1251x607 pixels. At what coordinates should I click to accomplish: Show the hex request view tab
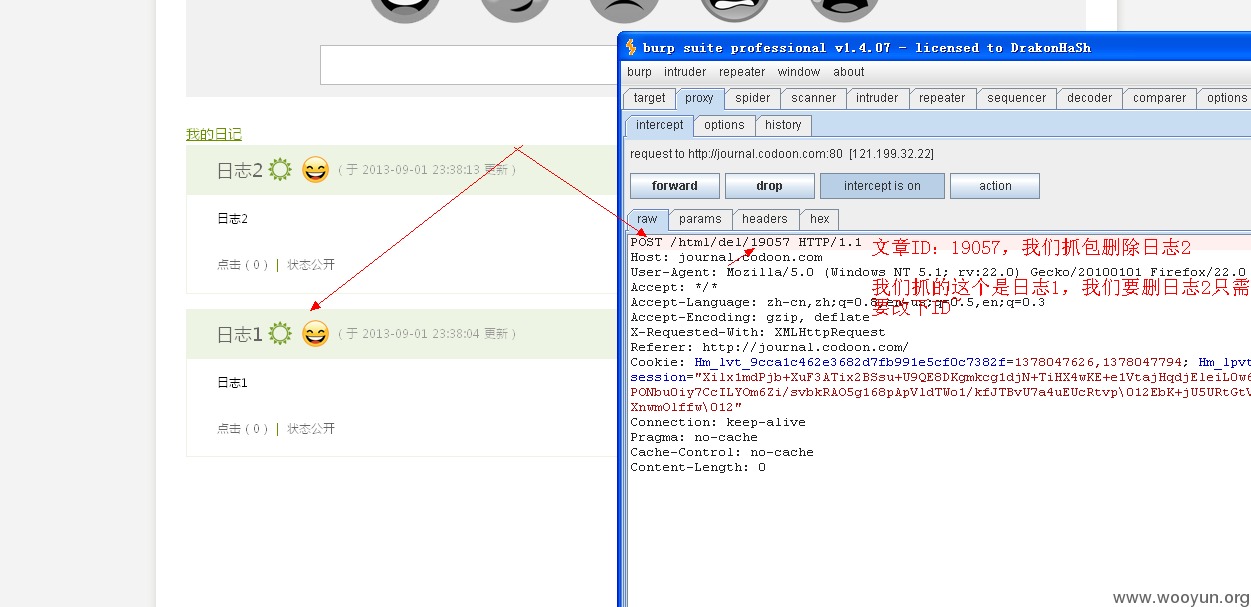820,219
